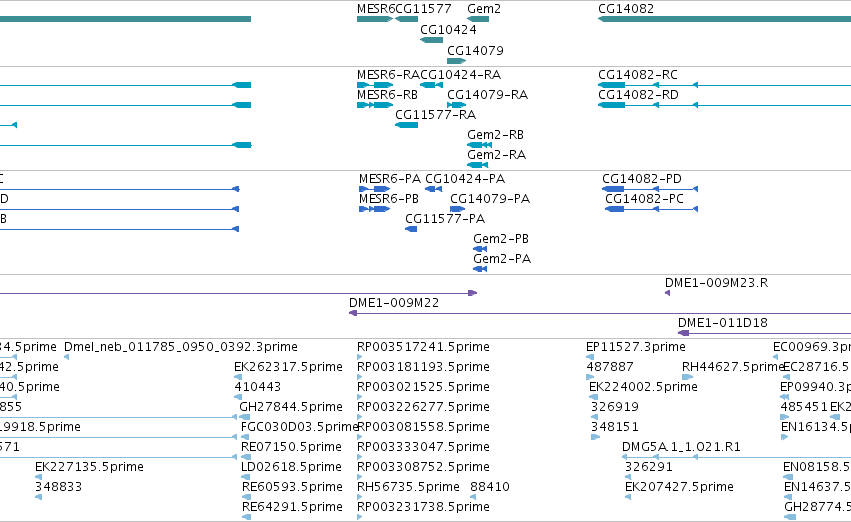Open the Gem2 gene feature

pos(478,19)
